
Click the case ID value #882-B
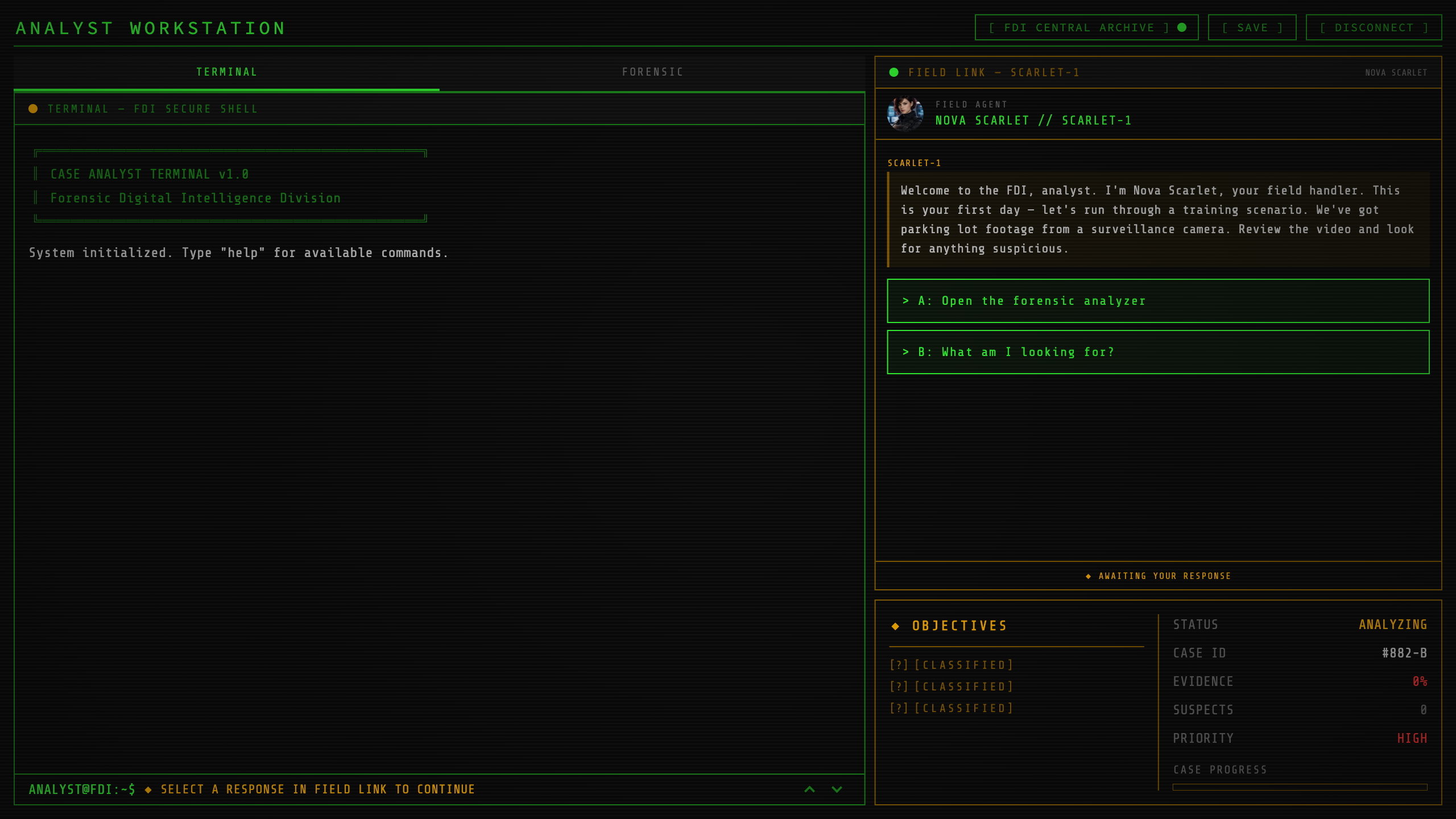(1404, 653)
